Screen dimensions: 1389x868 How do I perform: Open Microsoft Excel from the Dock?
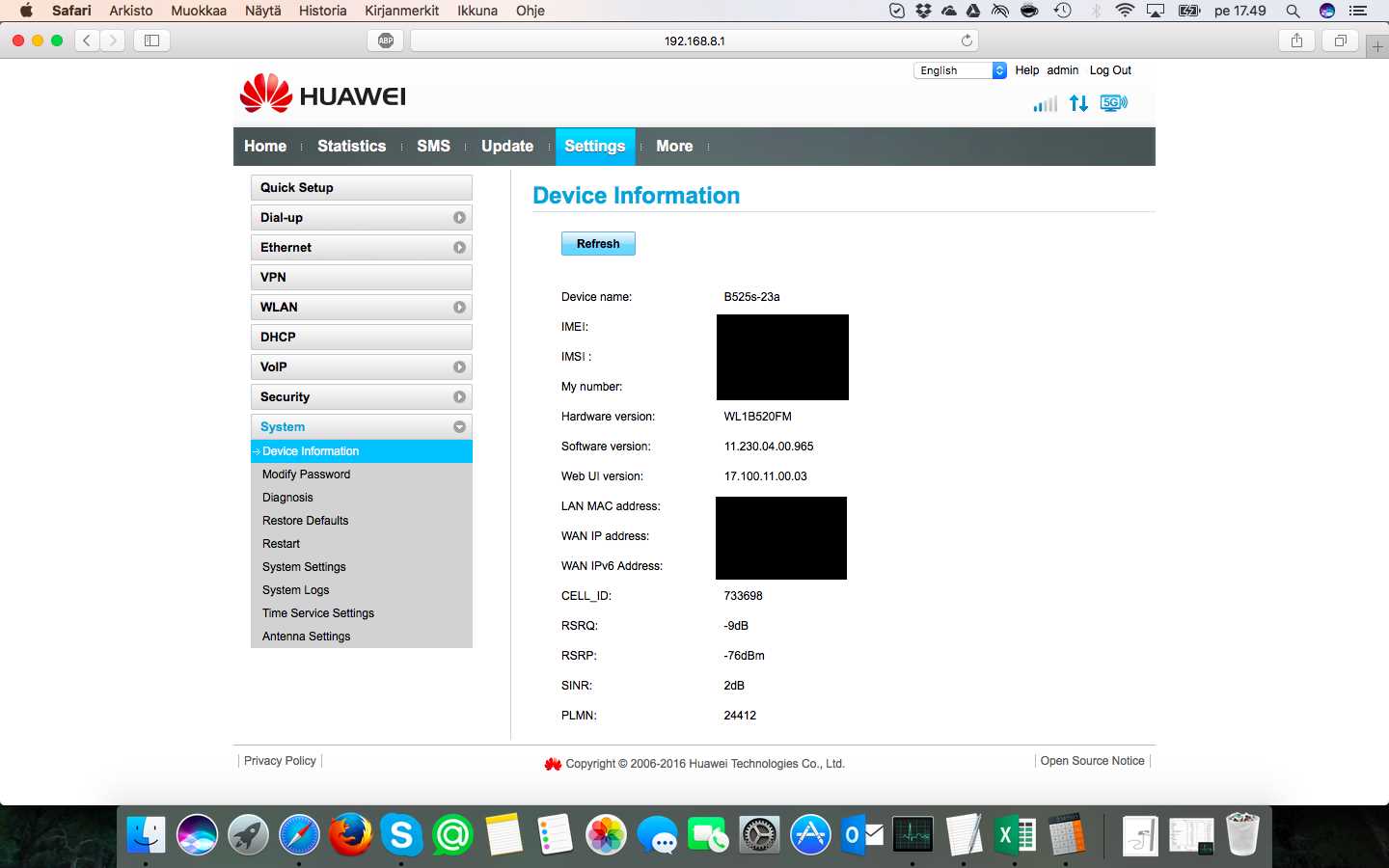pyautogui.click(x=1015, y=834)
